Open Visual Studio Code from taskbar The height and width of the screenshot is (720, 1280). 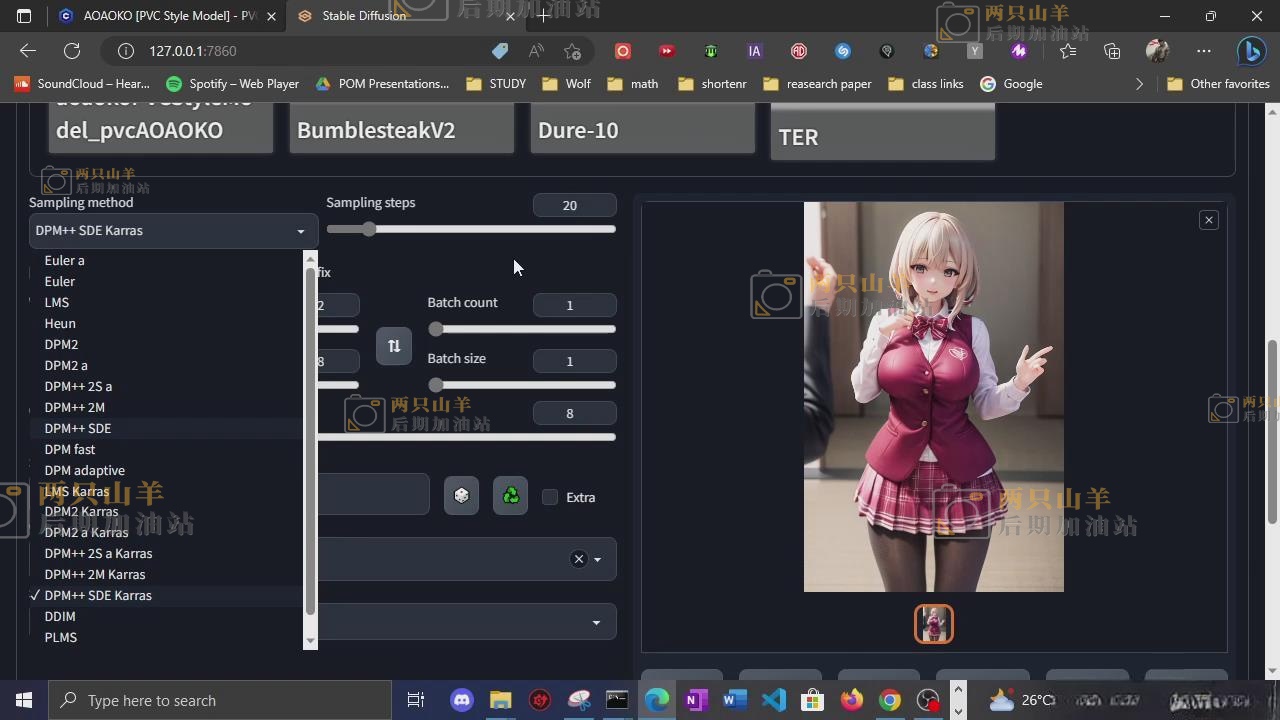coord(773,700)
